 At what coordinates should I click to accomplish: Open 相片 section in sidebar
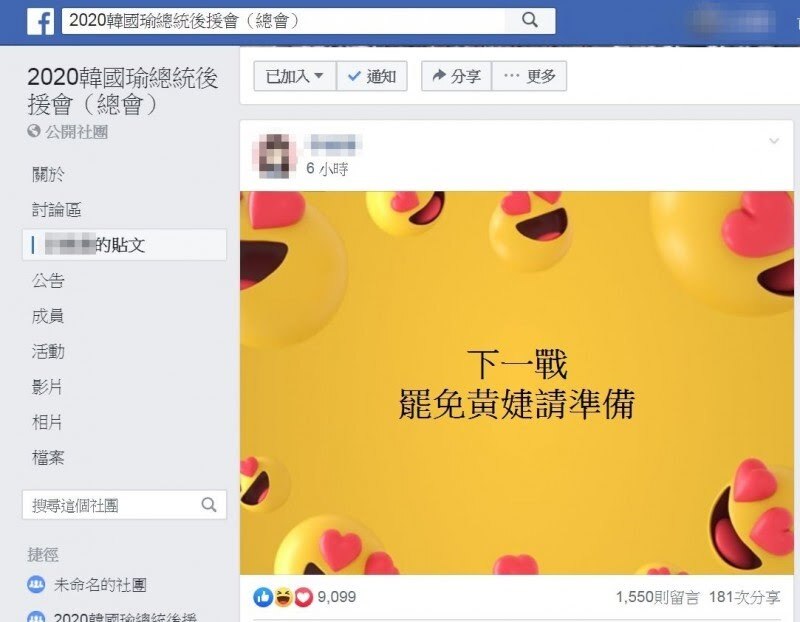coord(47,422)
